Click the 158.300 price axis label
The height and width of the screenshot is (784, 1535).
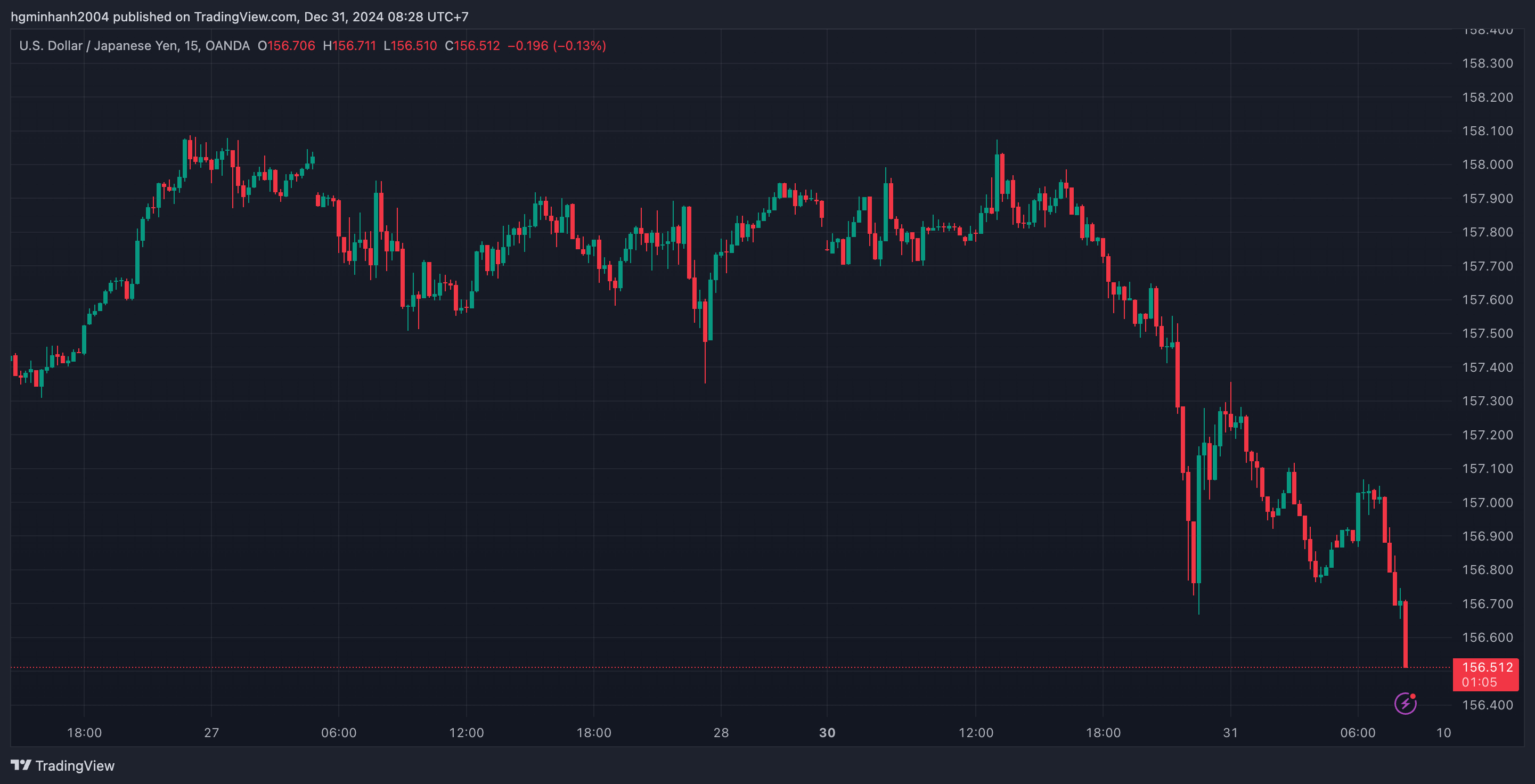1487,63
